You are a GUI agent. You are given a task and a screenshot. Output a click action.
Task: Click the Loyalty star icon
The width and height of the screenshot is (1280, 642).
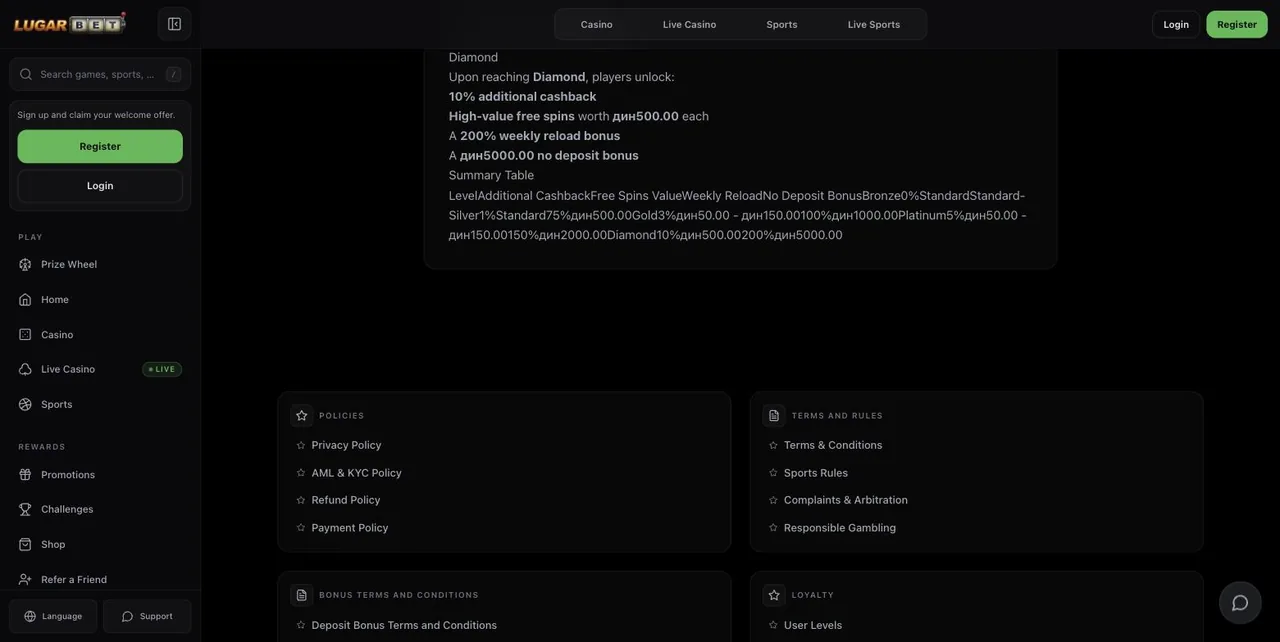click(774, 595)
